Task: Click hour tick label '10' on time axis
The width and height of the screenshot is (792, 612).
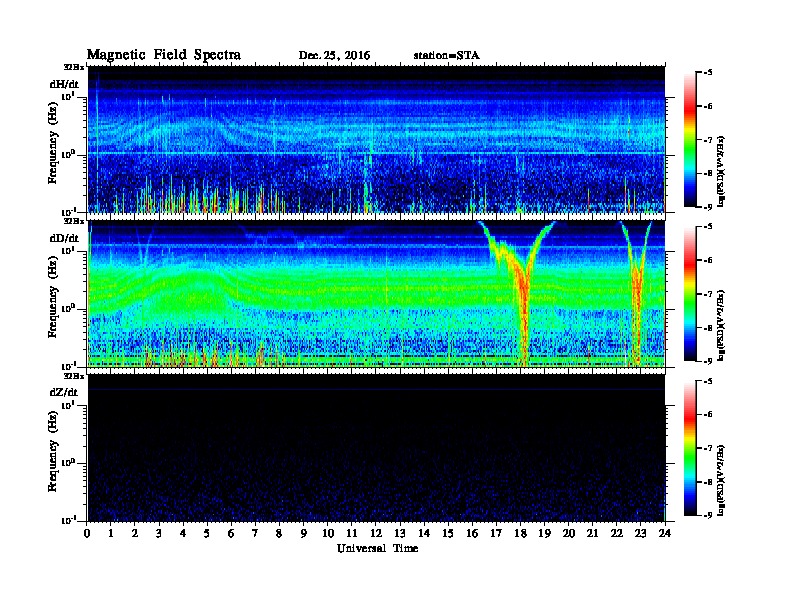Action: pyautogui.click(x=328, y=534)
